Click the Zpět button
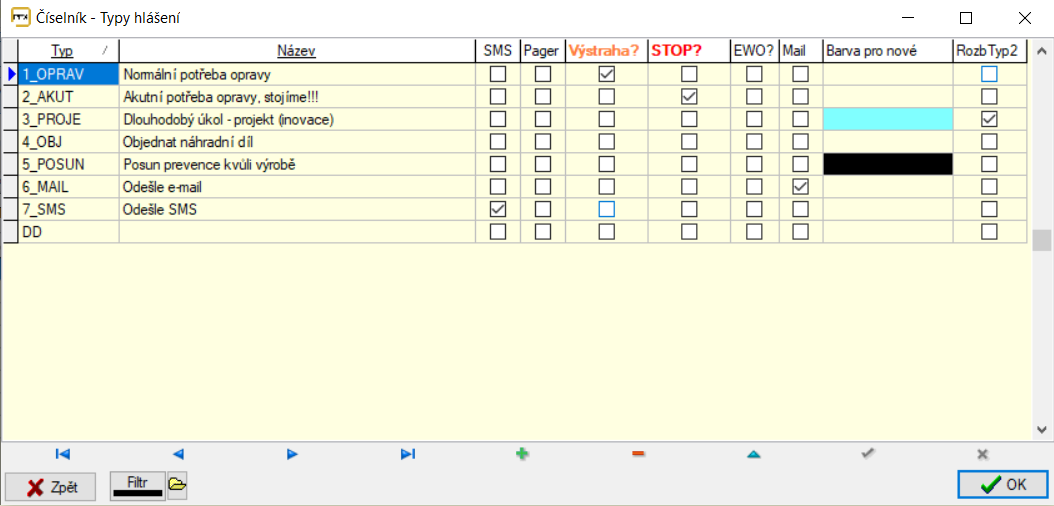The width and height of the screenshot is (1054, 506). click(50, 487)
